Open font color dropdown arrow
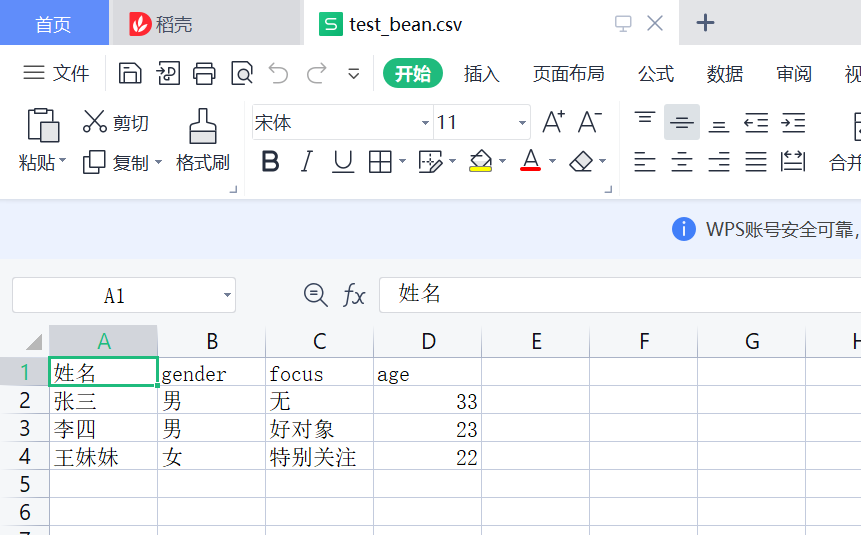The height and width of the screenshot is (535, 861). pyautogui.click(x=552, y=161)
